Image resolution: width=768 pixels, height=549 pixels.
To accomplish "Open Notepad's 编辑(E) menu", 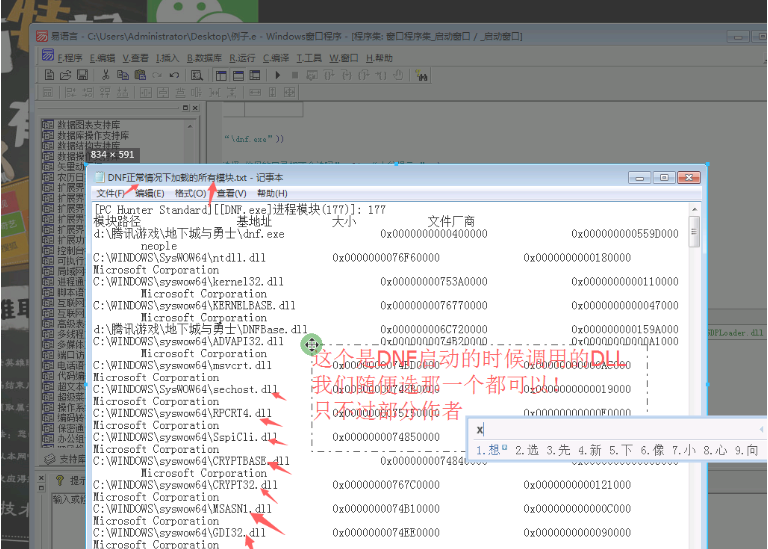I will (x=149, y=193).
